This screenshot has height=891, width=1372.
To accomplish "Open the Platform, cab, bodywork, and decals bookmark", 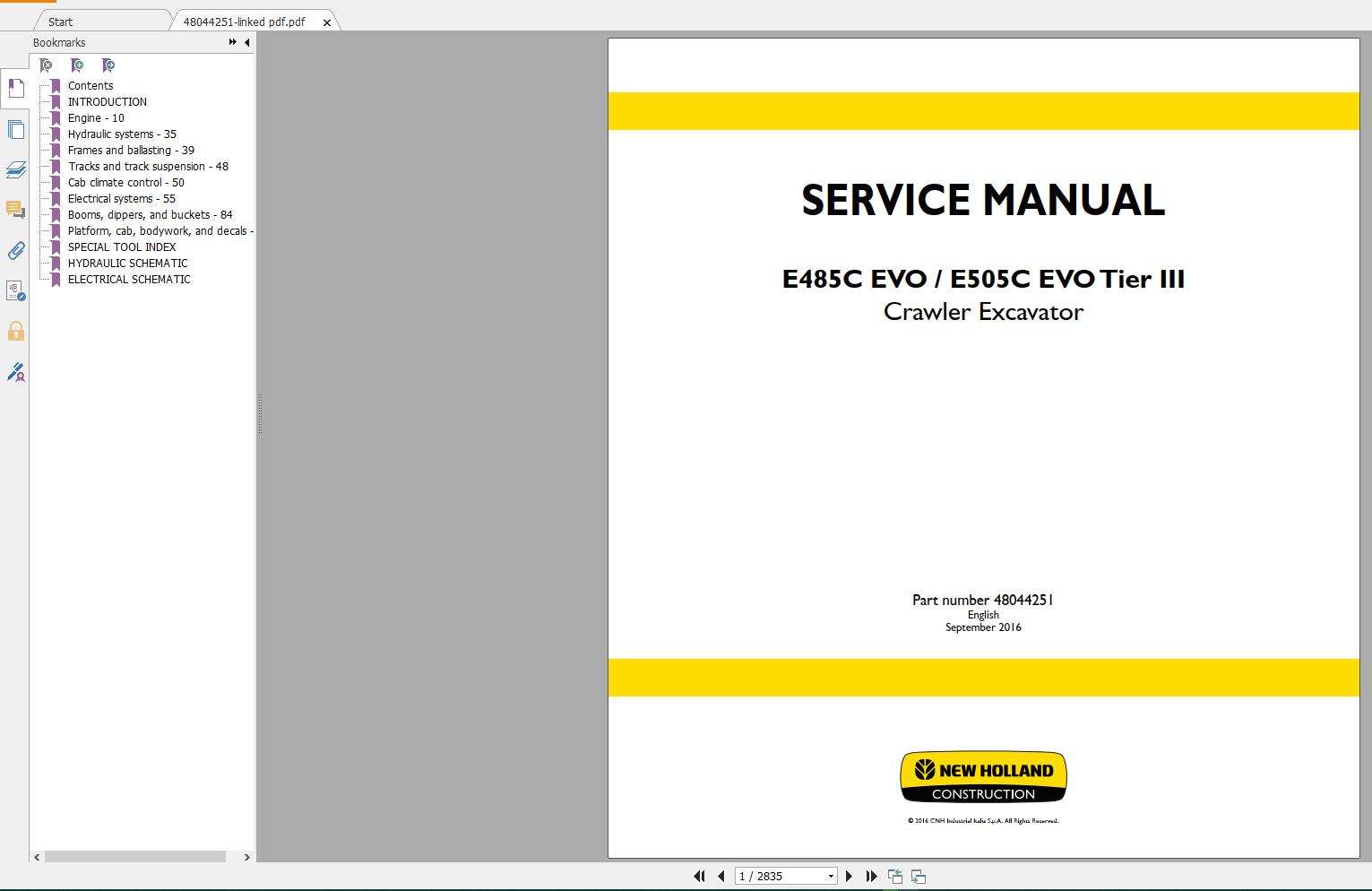I will point(160,231).
